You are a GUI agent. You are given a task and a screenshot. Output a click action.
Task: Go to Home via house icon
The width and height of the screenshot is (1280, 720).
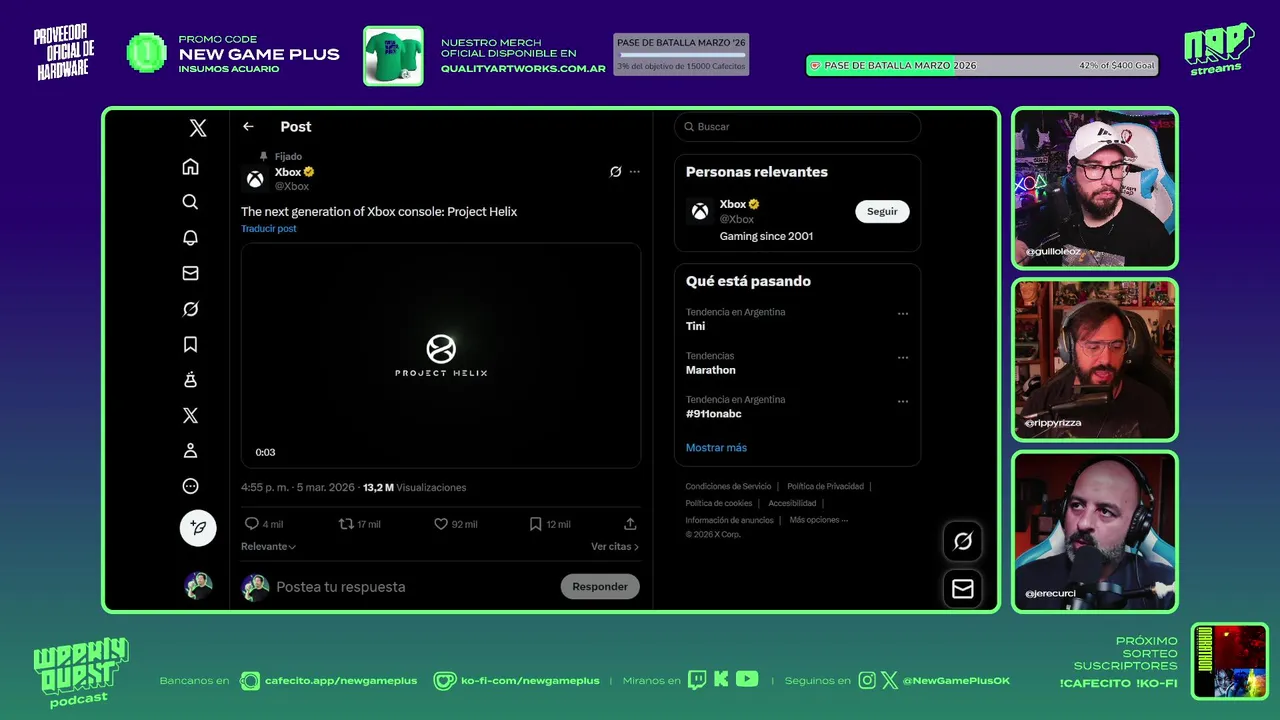click(190, 166)
